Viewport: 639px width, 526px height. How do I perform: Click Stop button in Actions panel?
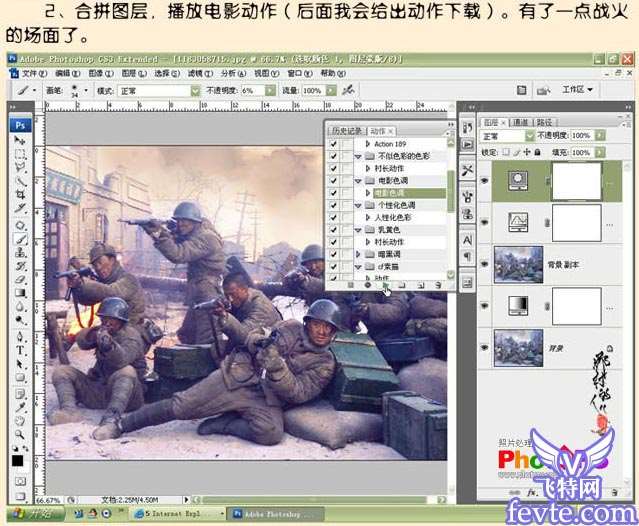click(x=350, y=285)
